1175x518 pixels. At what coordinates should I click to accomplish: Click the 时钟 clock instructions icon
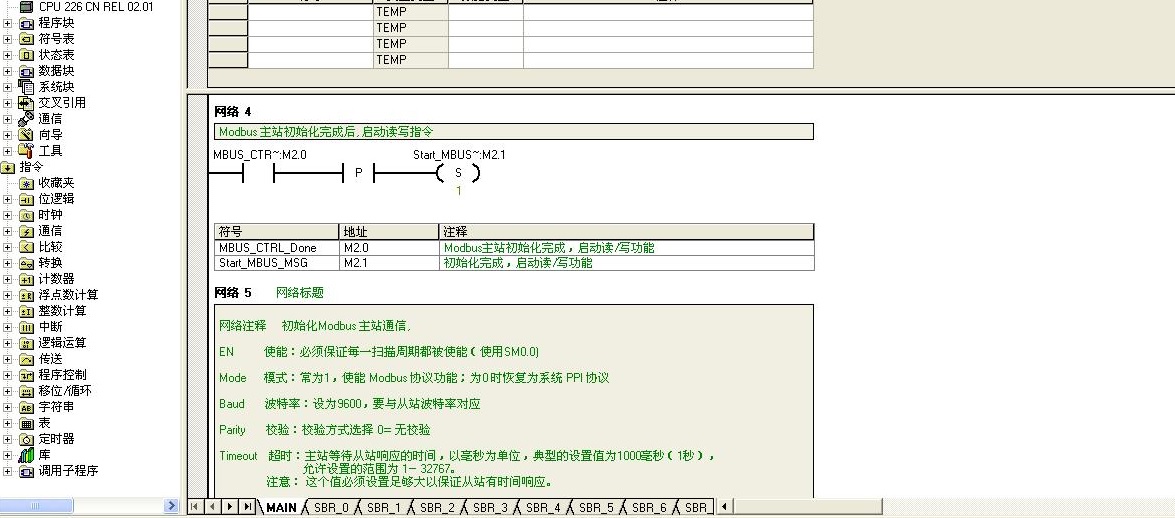point(26,215)
